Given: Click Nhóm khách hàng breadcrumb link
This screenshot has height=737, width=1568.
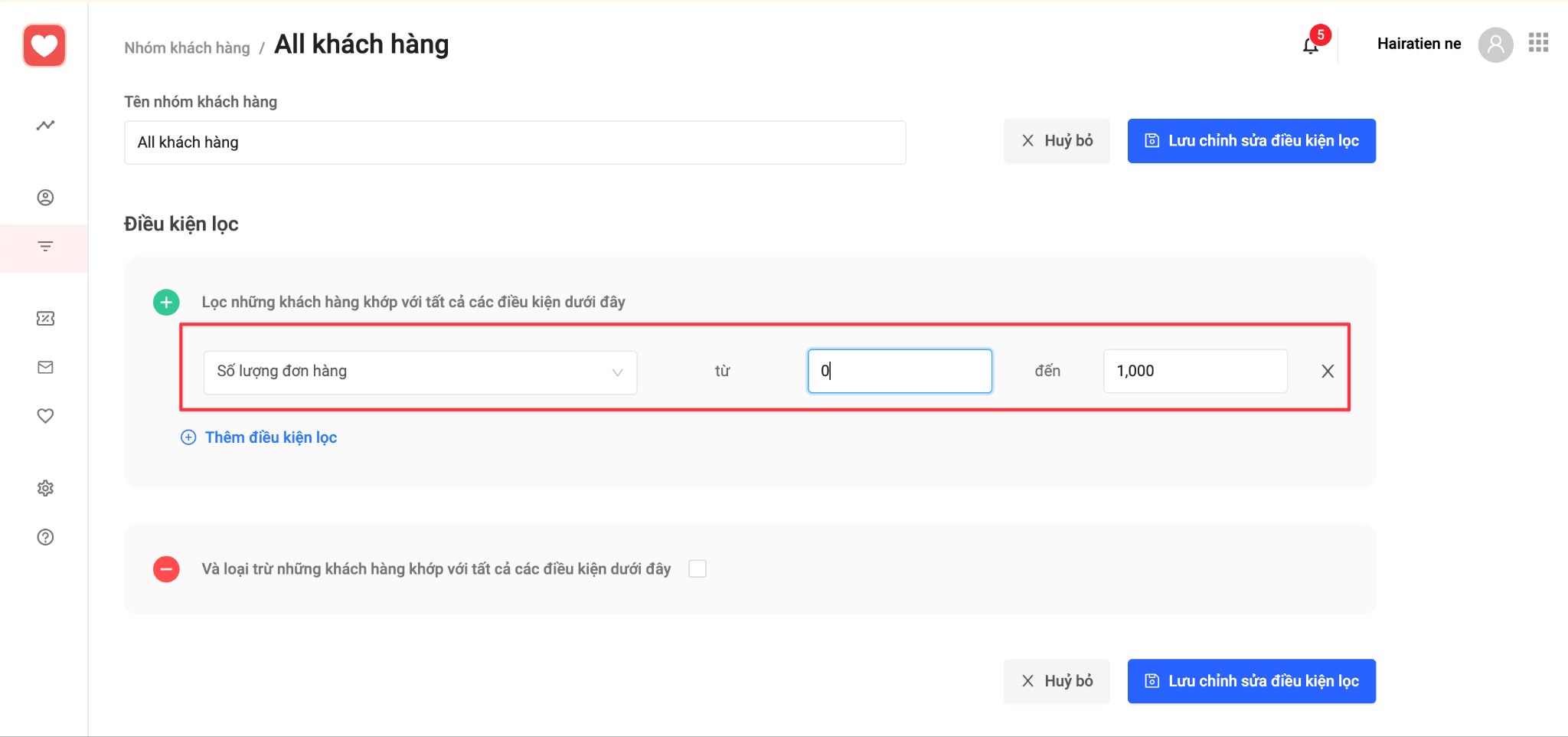Looking at the screenshot, I should coord(187,47).
